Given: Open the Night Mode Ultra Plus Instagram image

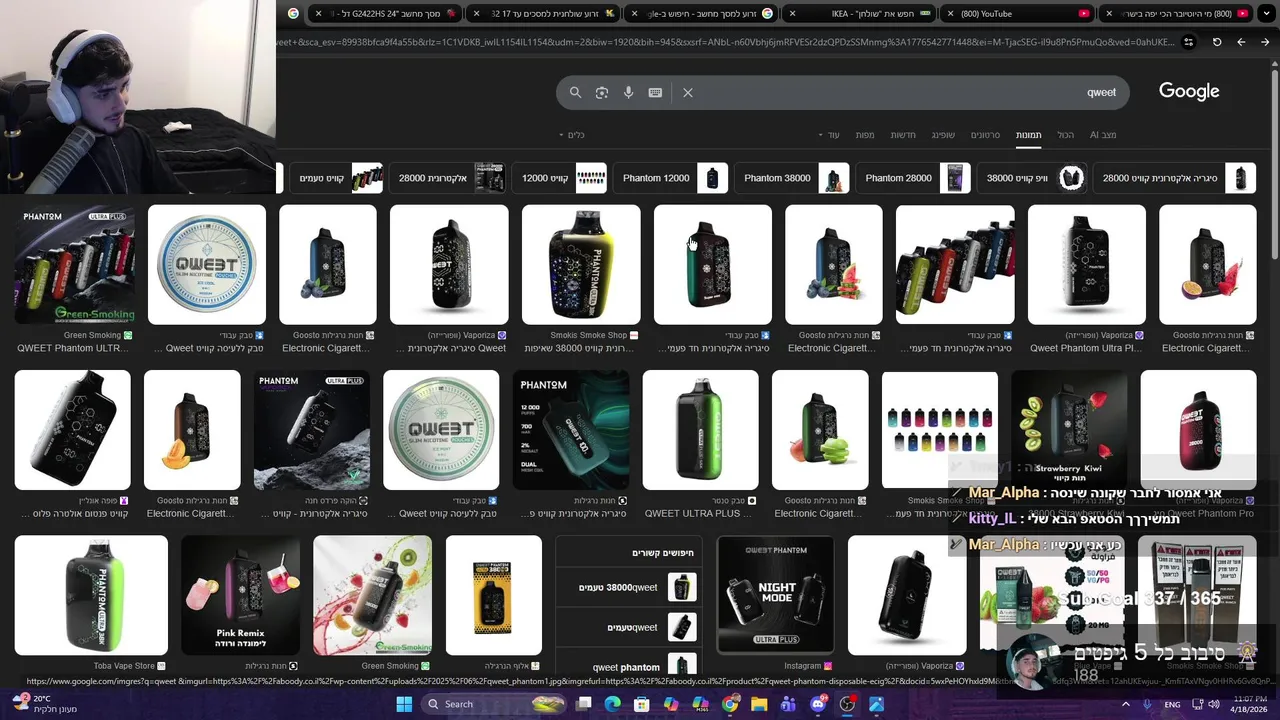Looking at the screenshot, I should click(x=776, y=595).
